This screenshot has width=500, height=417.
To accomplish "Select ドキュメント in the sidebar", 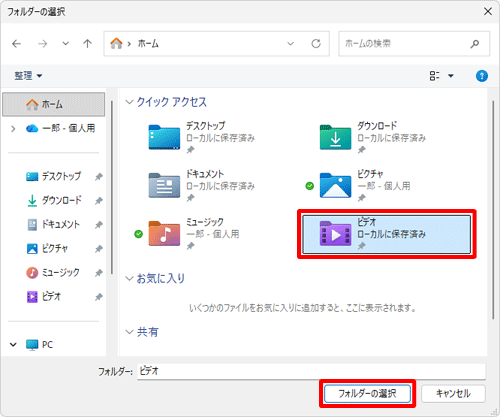I will tap(53, 224).
